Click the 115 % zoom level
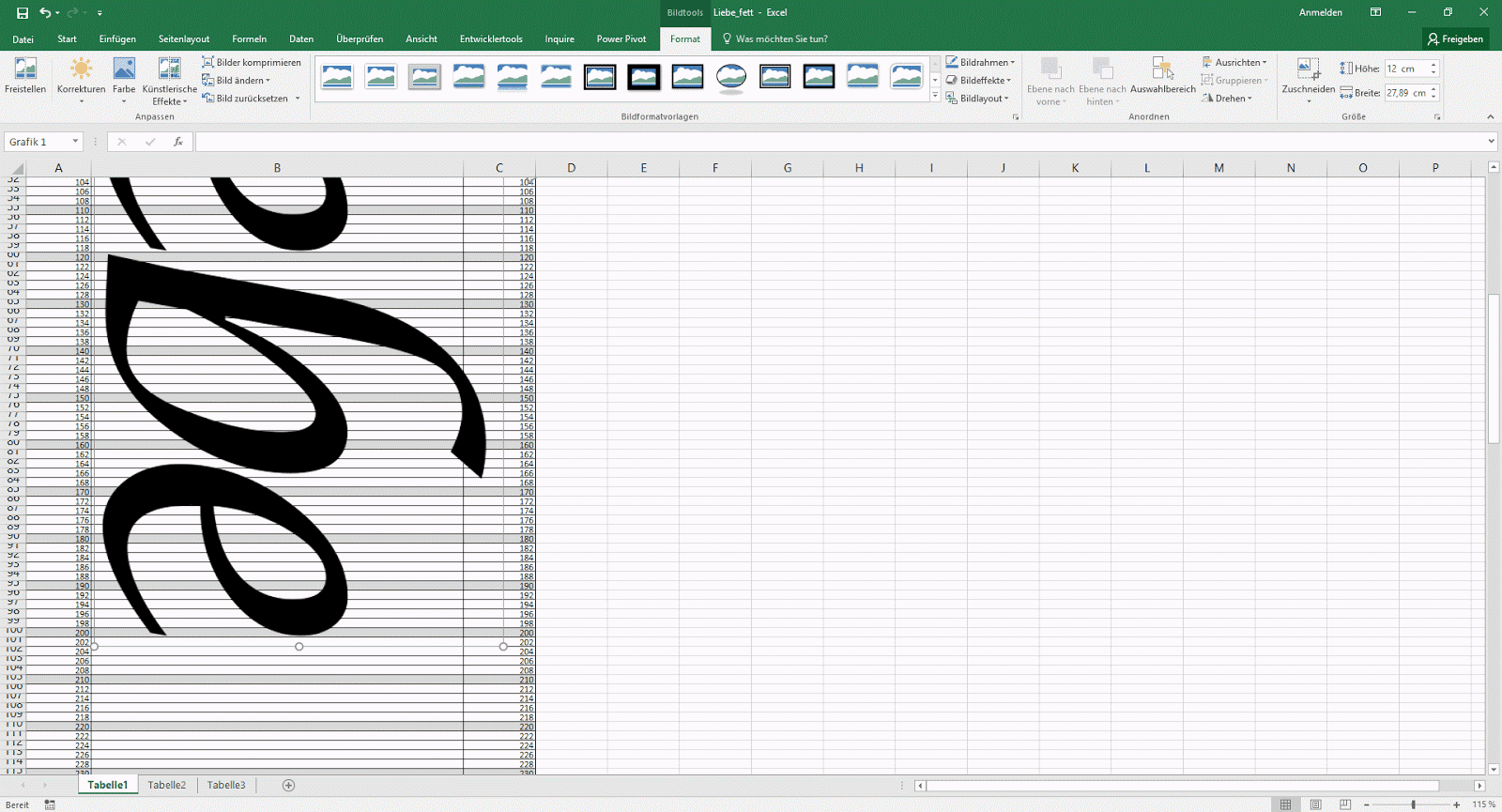 pyautogui.click(x=1484, y=804)
